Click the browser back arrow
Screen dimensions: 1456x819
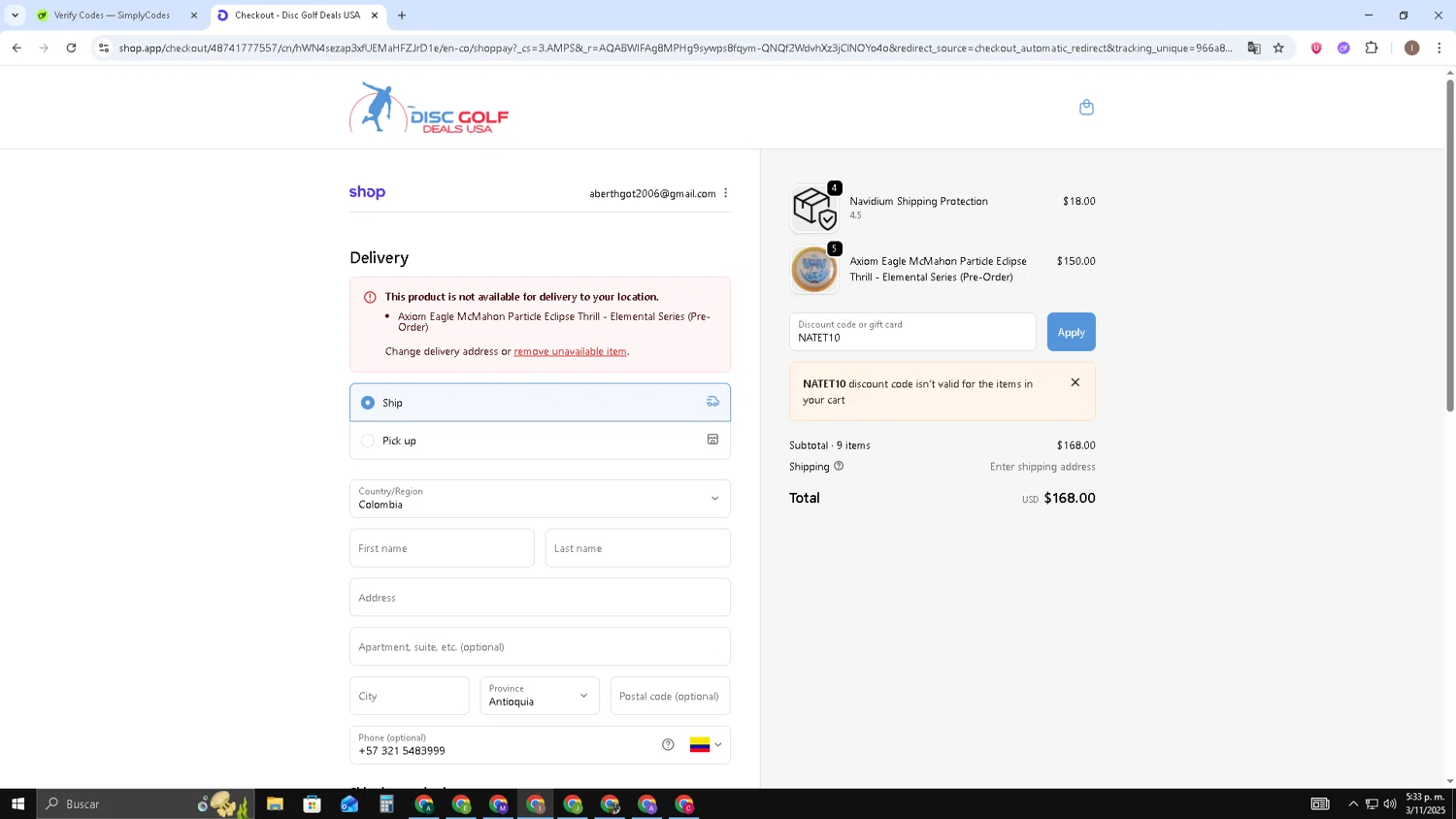[x=17, y=48]
